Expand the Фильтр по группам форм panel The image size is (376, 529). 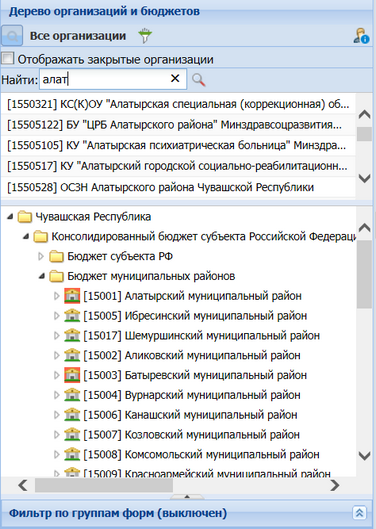tap(359, 513)
